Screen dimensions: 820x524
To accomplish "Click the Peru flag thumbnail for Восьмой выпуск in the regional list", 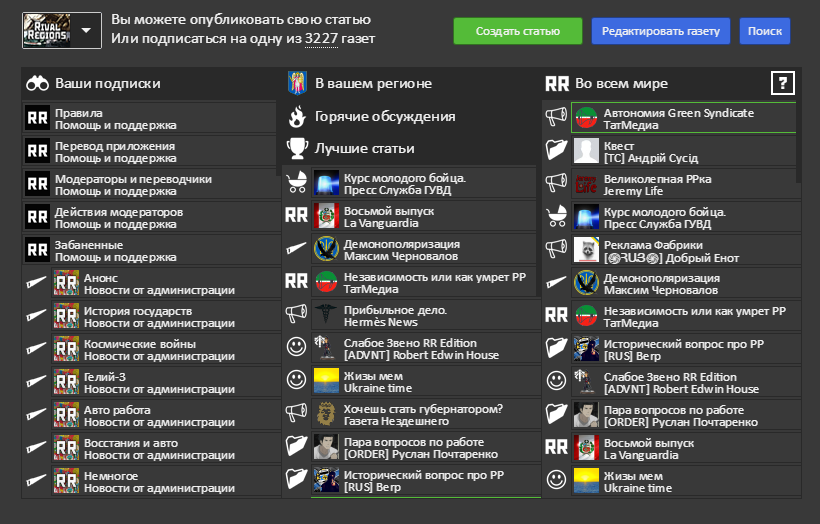I will 326,217.
